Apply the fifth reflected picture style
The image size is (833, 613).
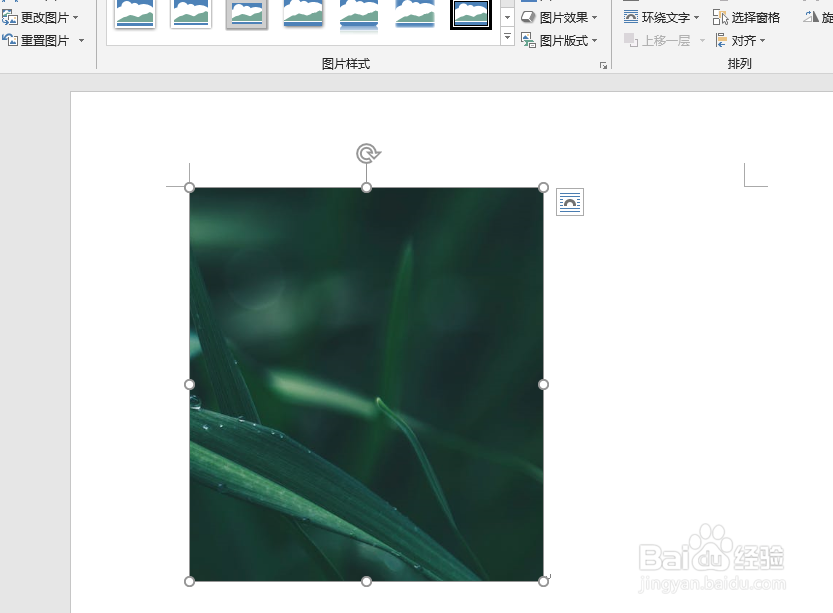(x=359, y=14)
